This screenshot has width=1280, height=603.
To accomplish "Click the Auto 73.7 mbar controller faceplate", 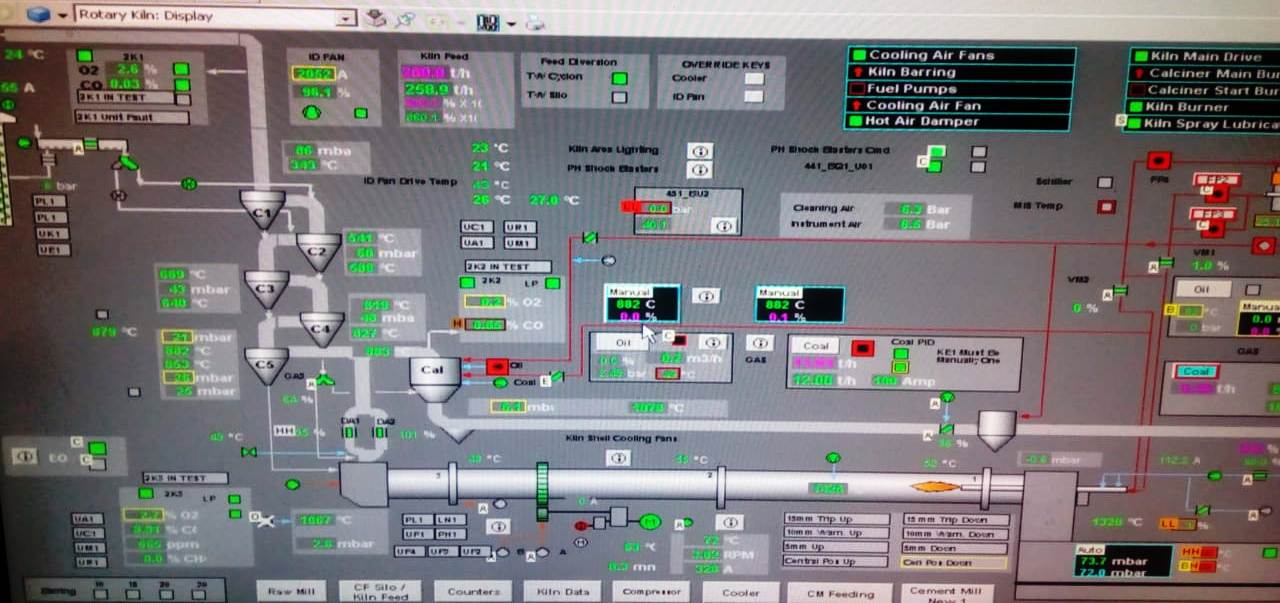I will [x=1123, y=560].
